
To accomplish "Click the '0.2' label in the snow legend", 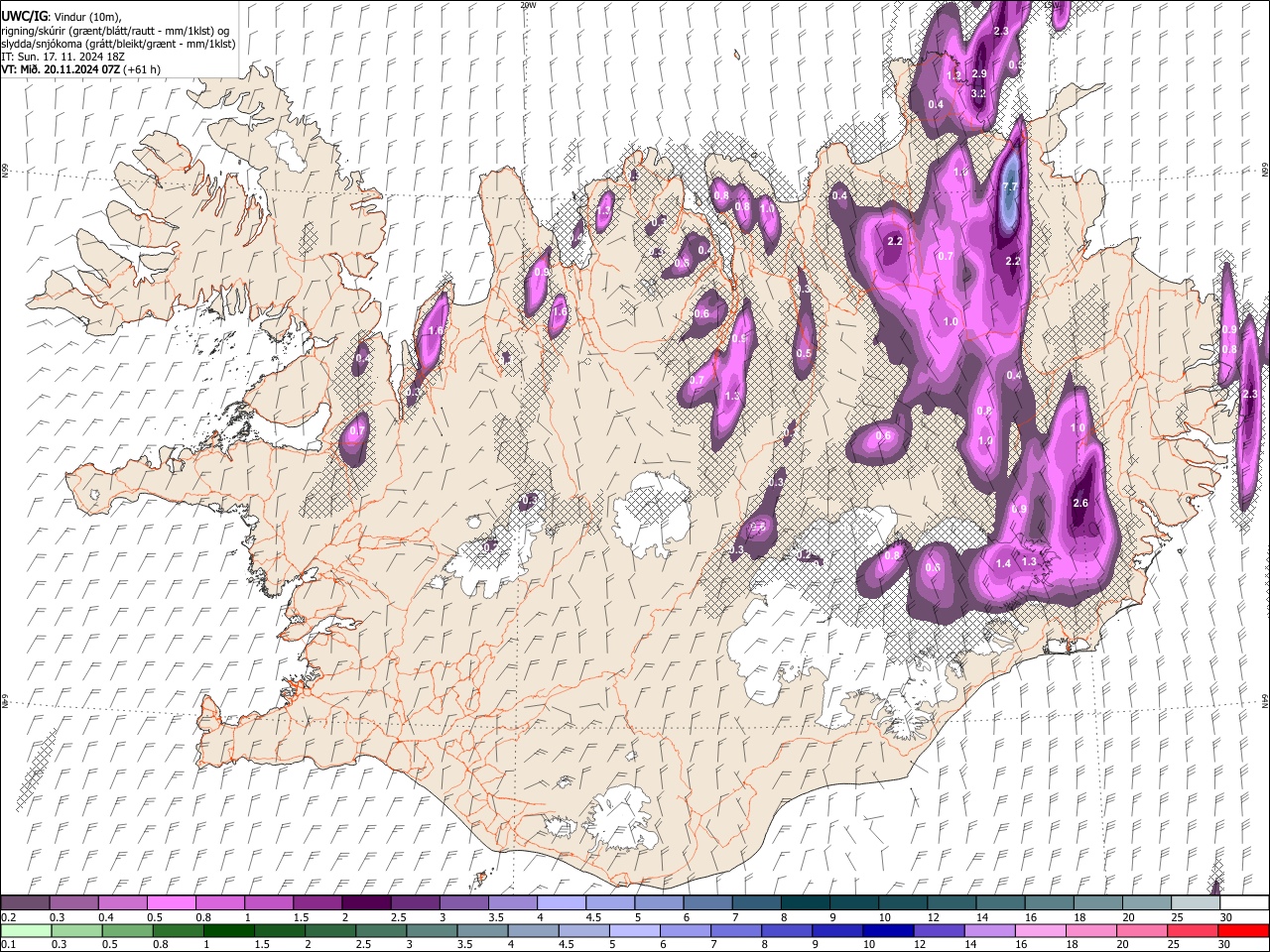I will pos(9,917).
